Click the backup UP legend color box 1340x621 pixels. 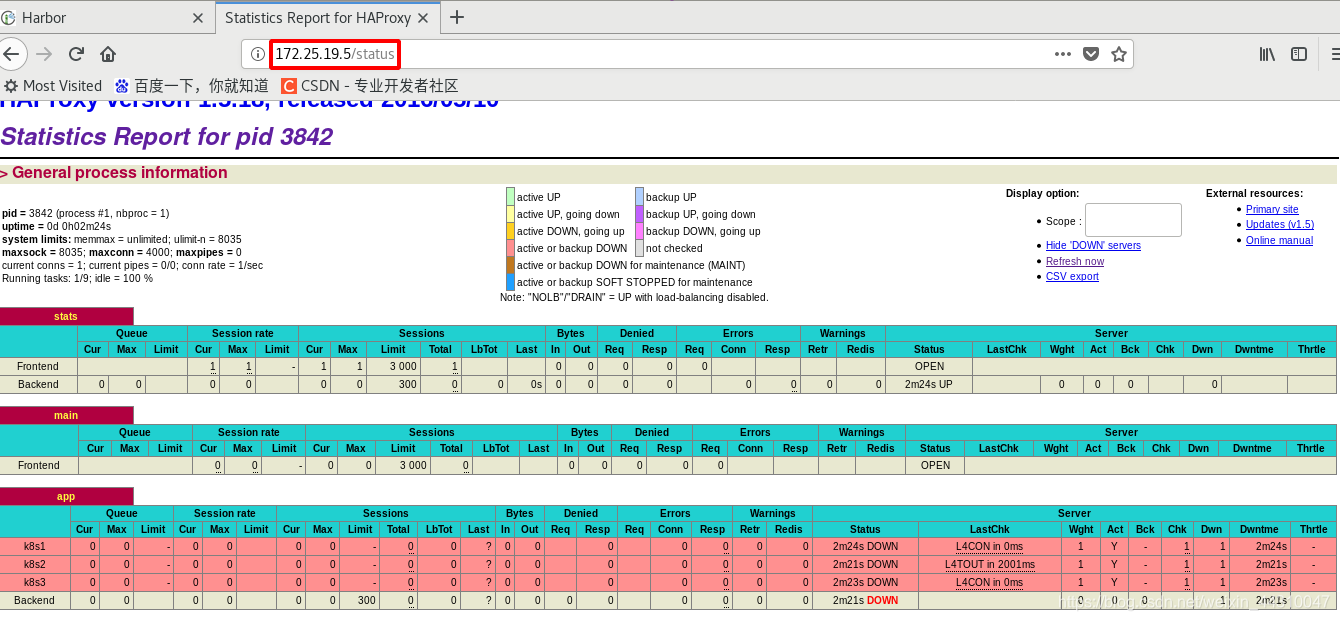(x=639, y=197)
